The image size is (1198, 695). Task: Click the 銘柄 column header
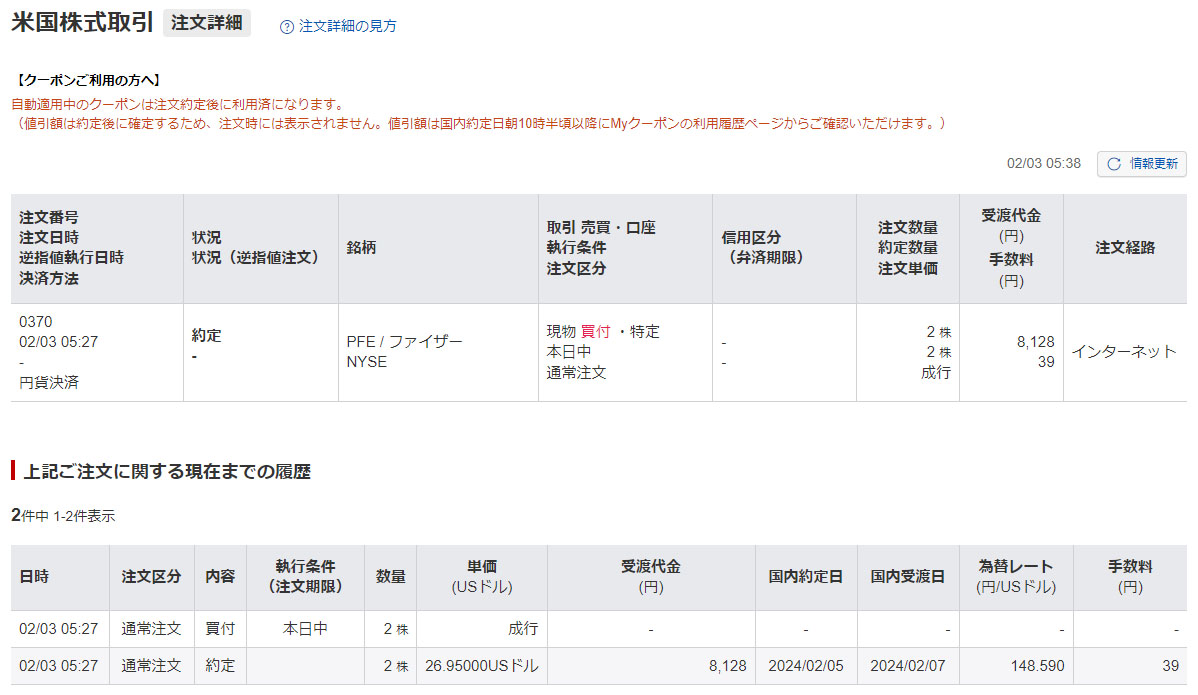(361, 247)
